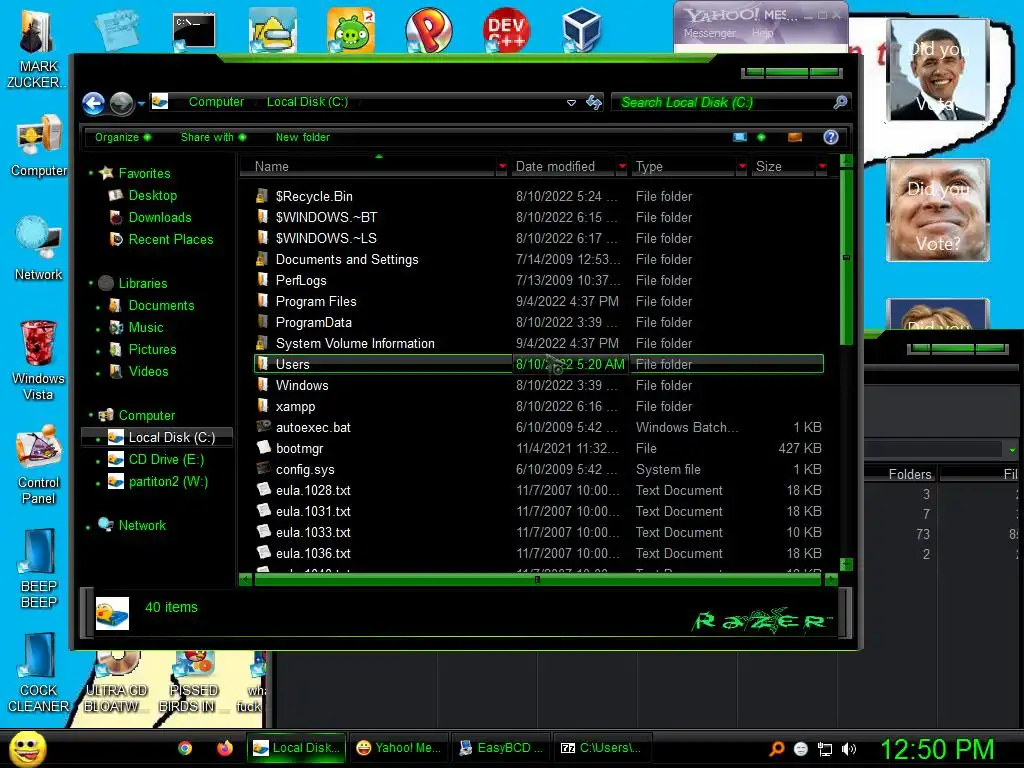Change view using the views icon
The image size is (1024, 768).
point(740,137)
